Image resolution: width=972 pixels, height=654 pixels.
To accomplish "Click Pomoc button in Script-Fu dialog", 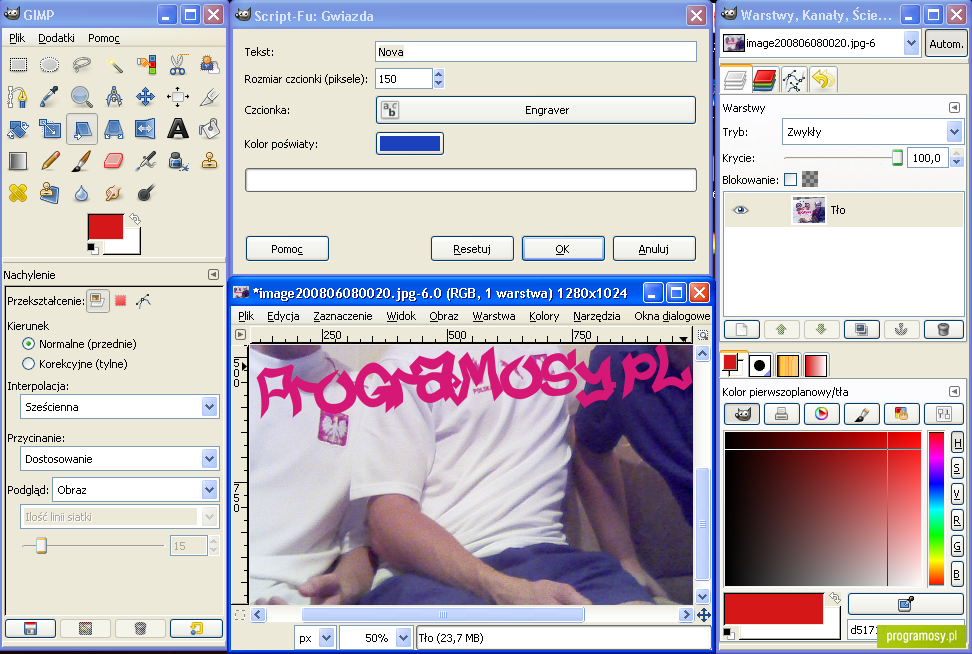I will pyautogui.click(x=287, y=249).
